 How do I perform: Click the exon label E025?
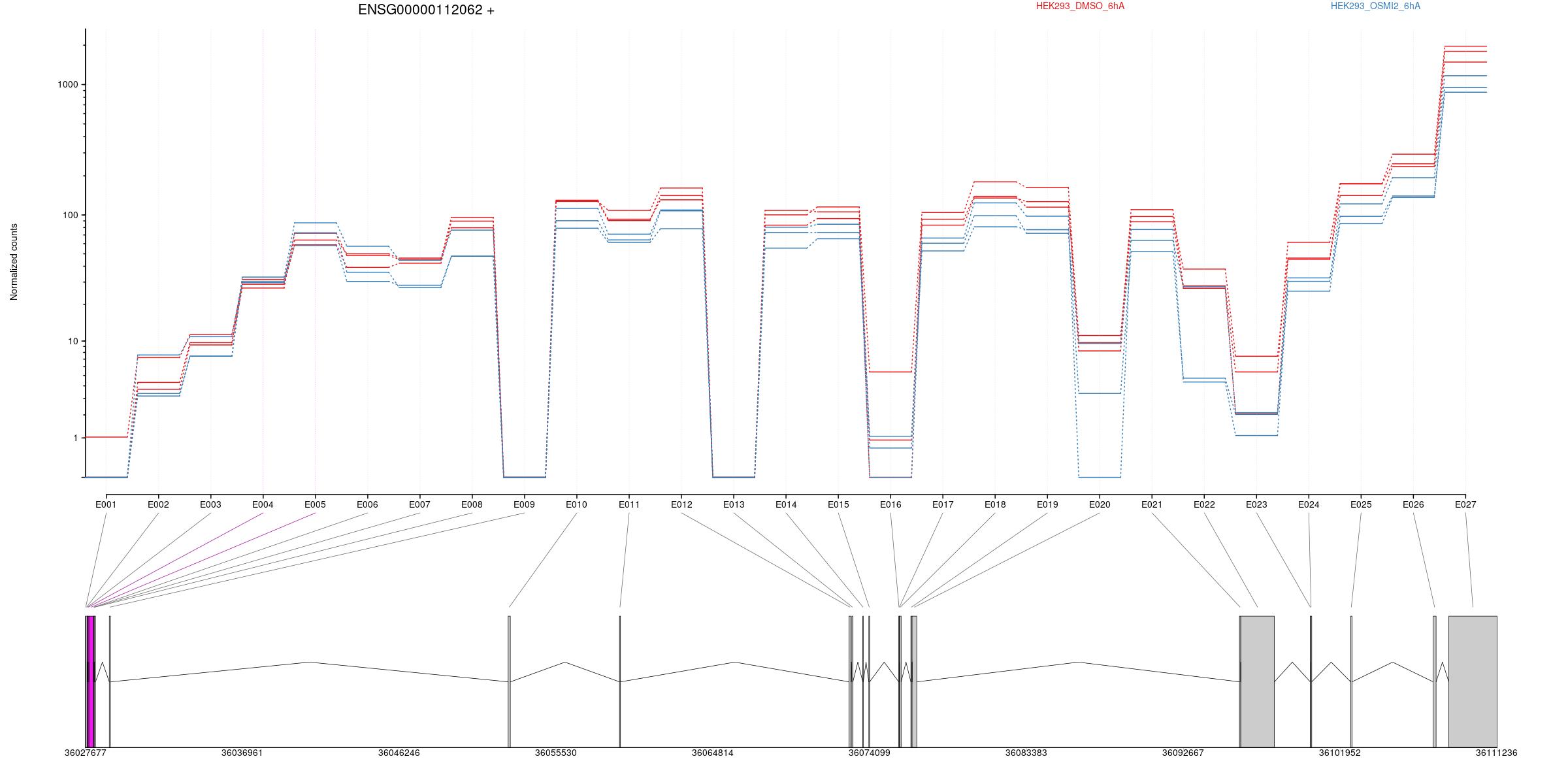pos(1361,504)
